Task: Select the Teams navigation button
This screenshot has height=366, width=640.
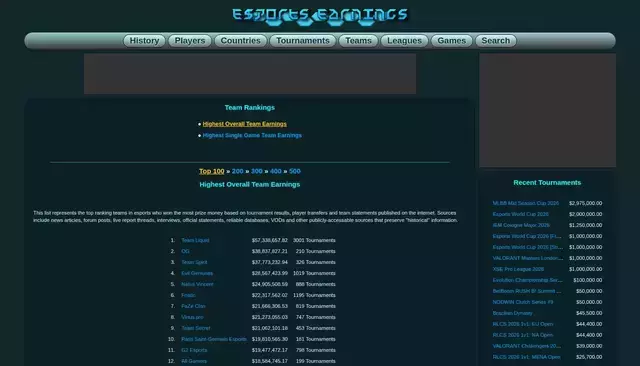Action: [358, 41]
